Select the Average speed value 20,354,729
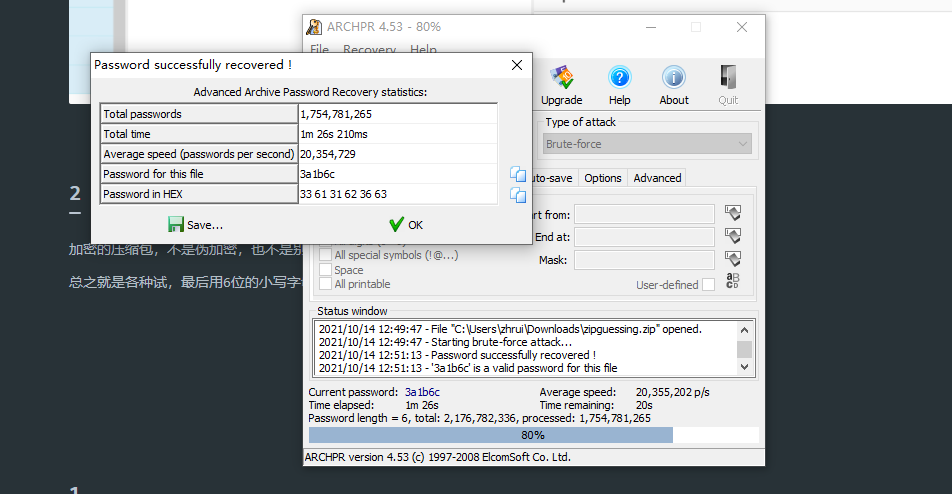The width and height of the screenshot is (952, 494). [328, 154]
